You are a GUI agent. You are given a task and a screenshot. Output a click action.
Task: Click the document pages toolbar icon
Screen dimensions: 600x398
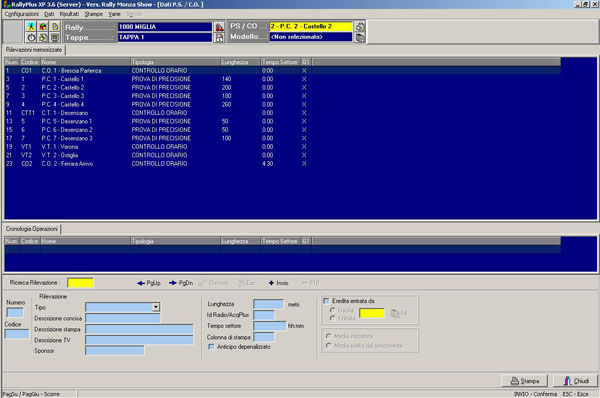click(55, 26)
